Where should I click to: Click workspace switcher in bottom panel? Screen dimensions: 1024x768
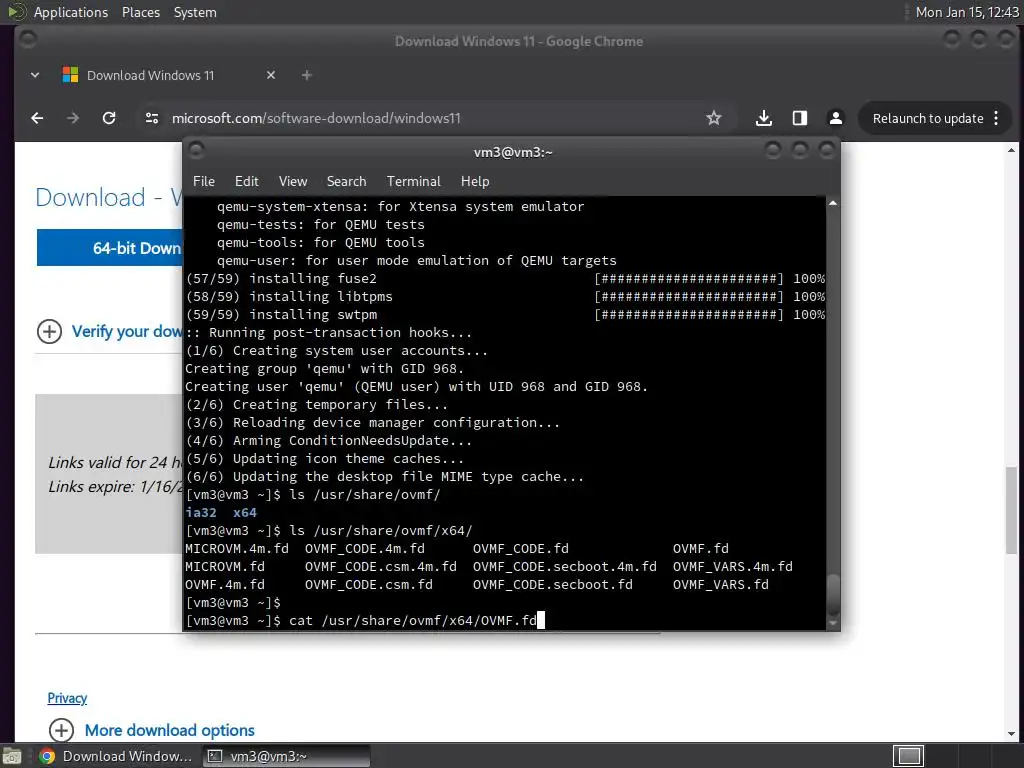point(908,756)
